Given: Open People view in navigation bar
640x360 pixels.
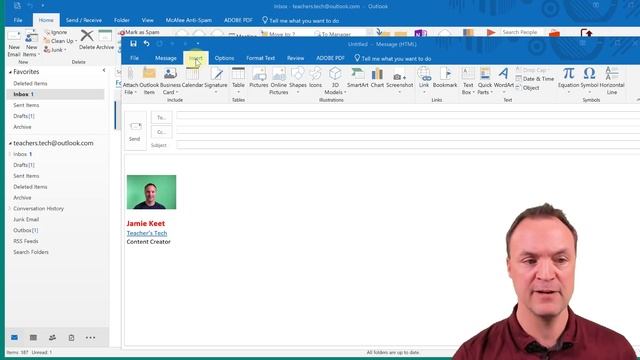Looking at the screenshot, I should point(52,338).
